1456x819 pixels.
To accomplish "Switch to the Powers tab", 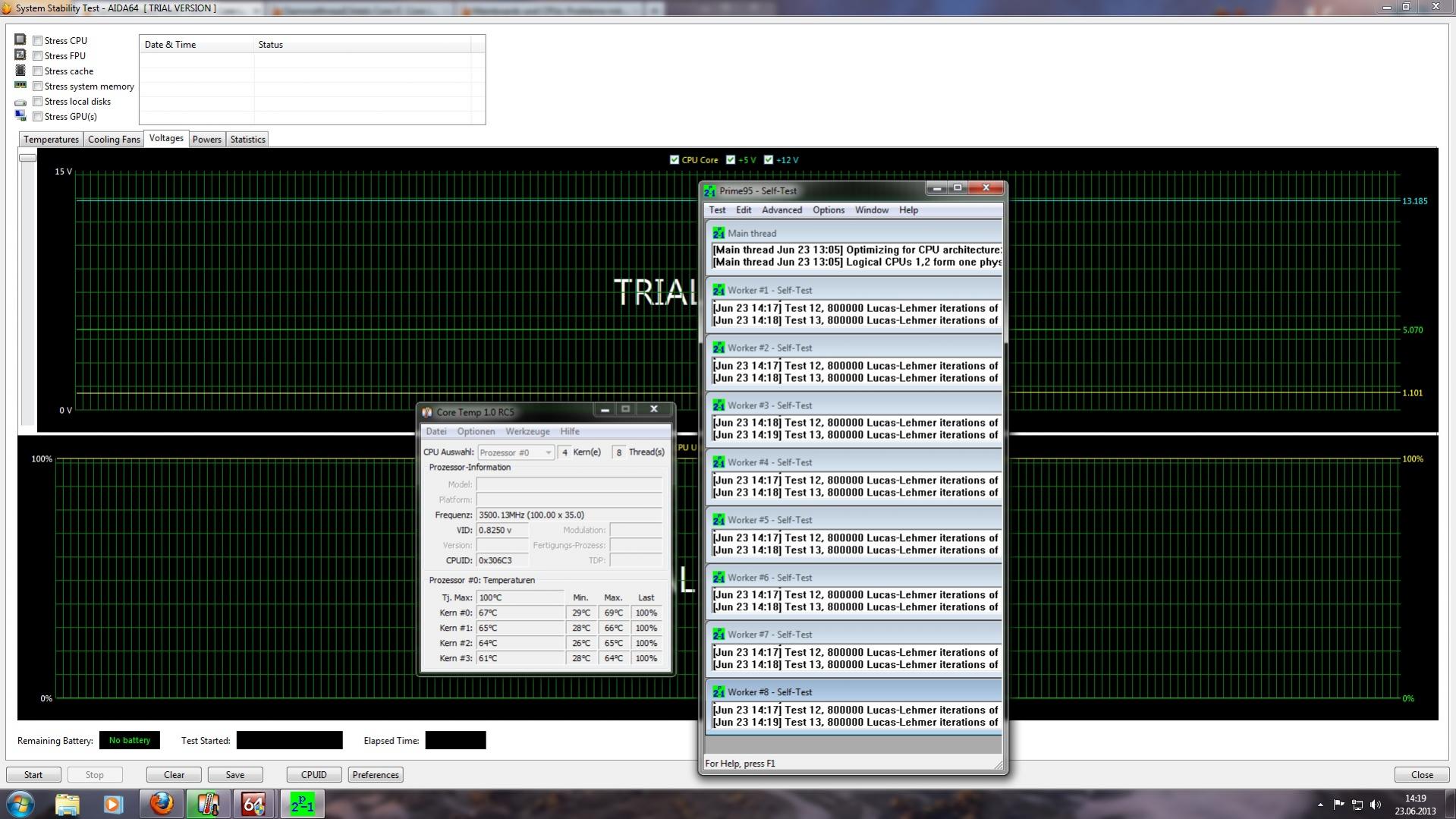I will (207, 140).
